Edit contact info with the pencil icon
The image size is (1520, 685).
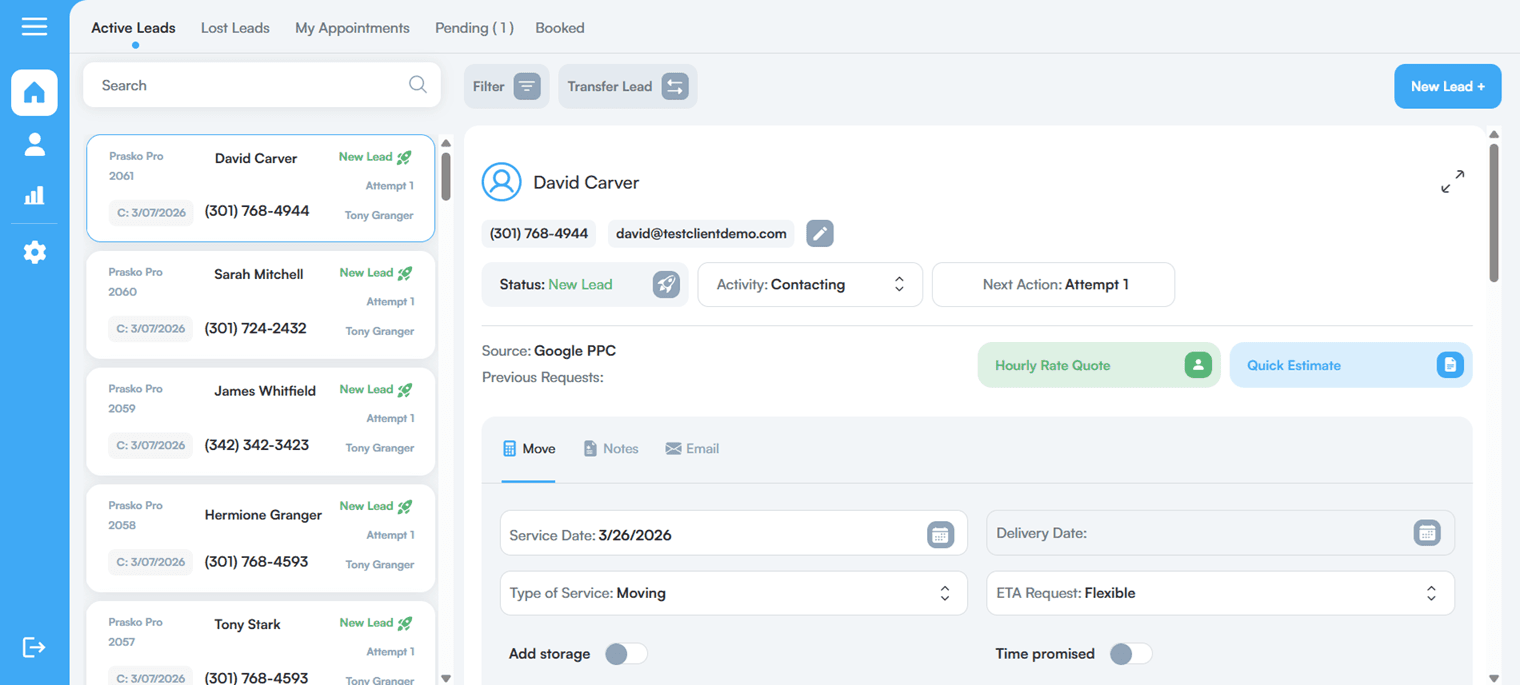tap(820, 233)
